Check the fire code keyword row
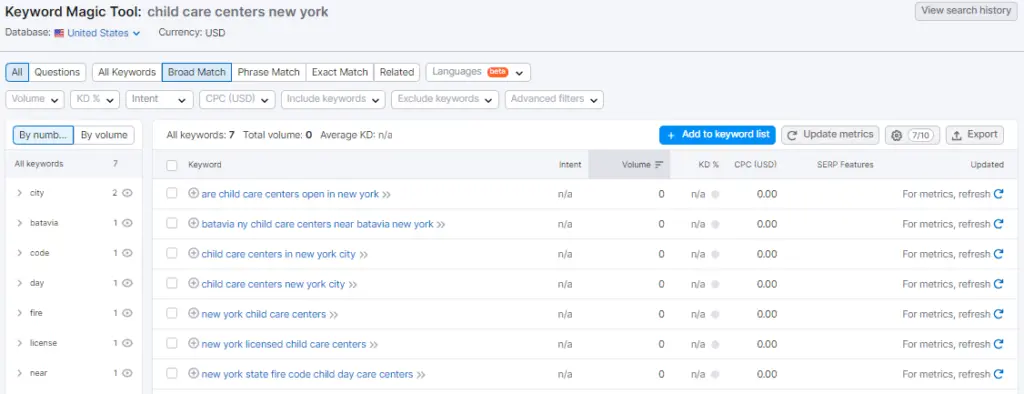 (172, 374)
